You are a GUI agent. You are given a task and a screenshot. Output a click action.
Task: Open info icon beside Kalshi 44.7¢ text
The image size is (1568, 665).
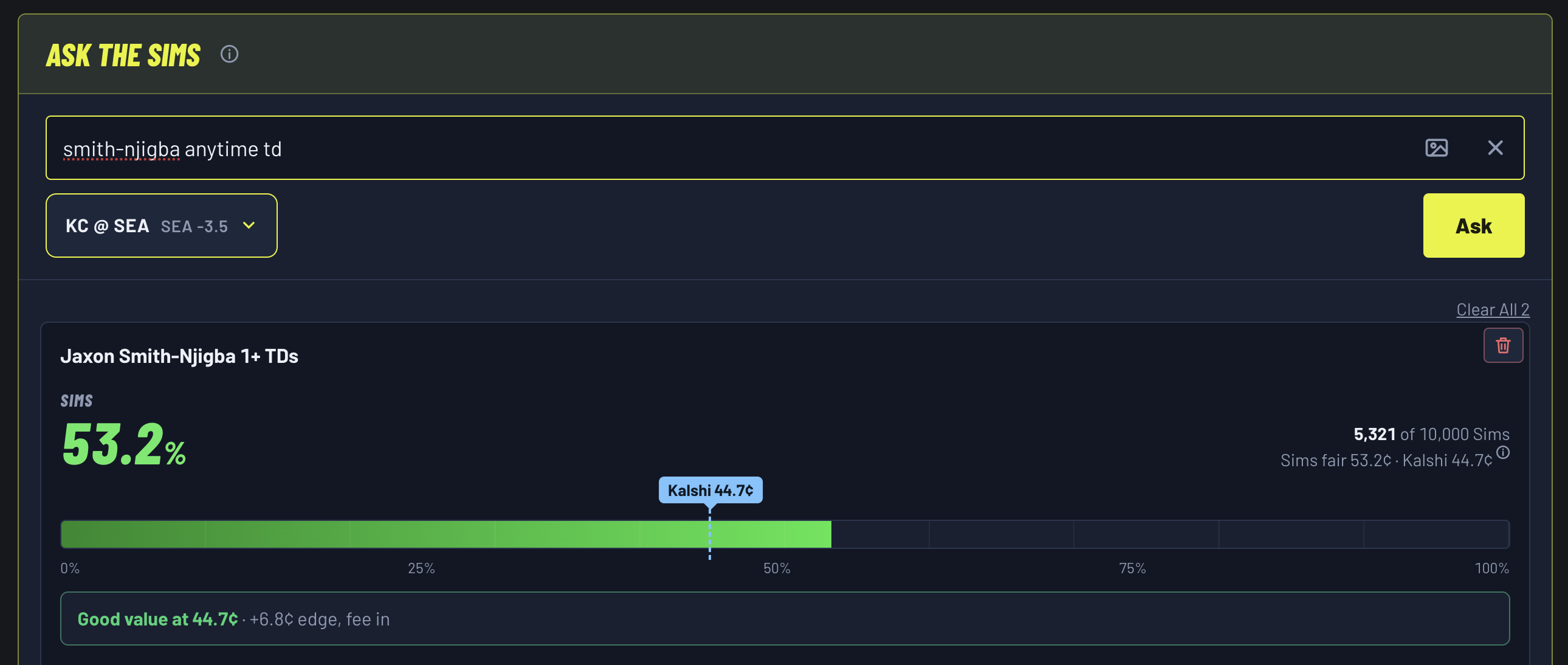click(1503, 452)
